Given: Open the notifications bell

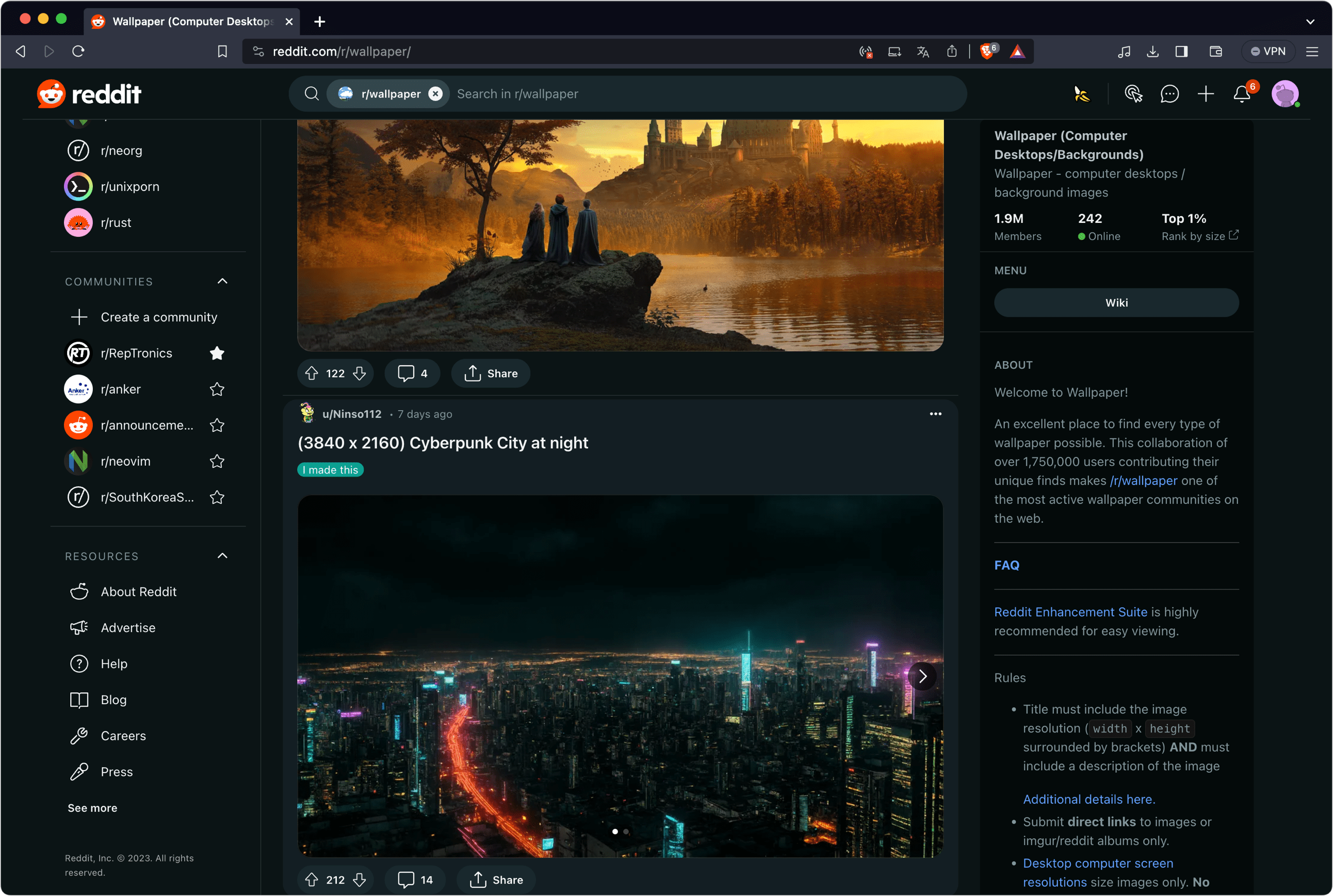Looking at the screenshot, I should pyautogui.click(x=1242, y=94).
